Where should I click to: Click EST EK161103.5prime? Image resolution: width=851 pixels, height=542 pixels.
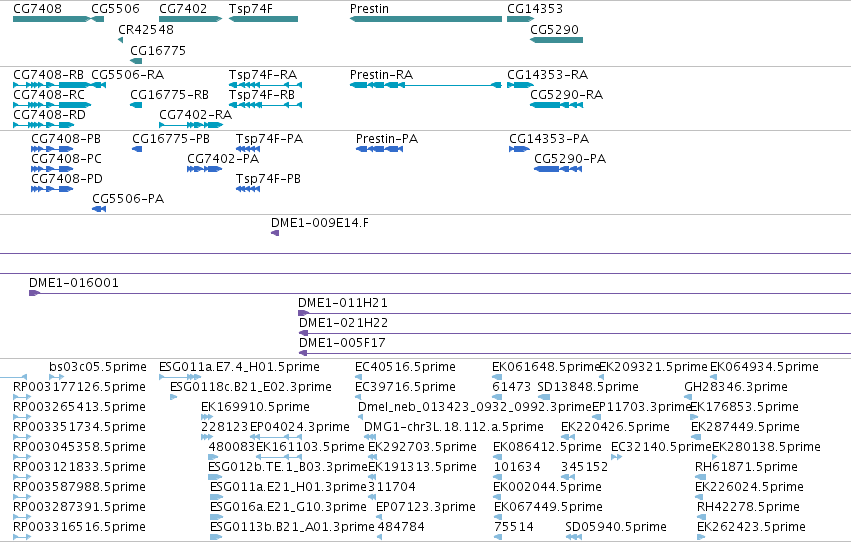tap(279, 457)
